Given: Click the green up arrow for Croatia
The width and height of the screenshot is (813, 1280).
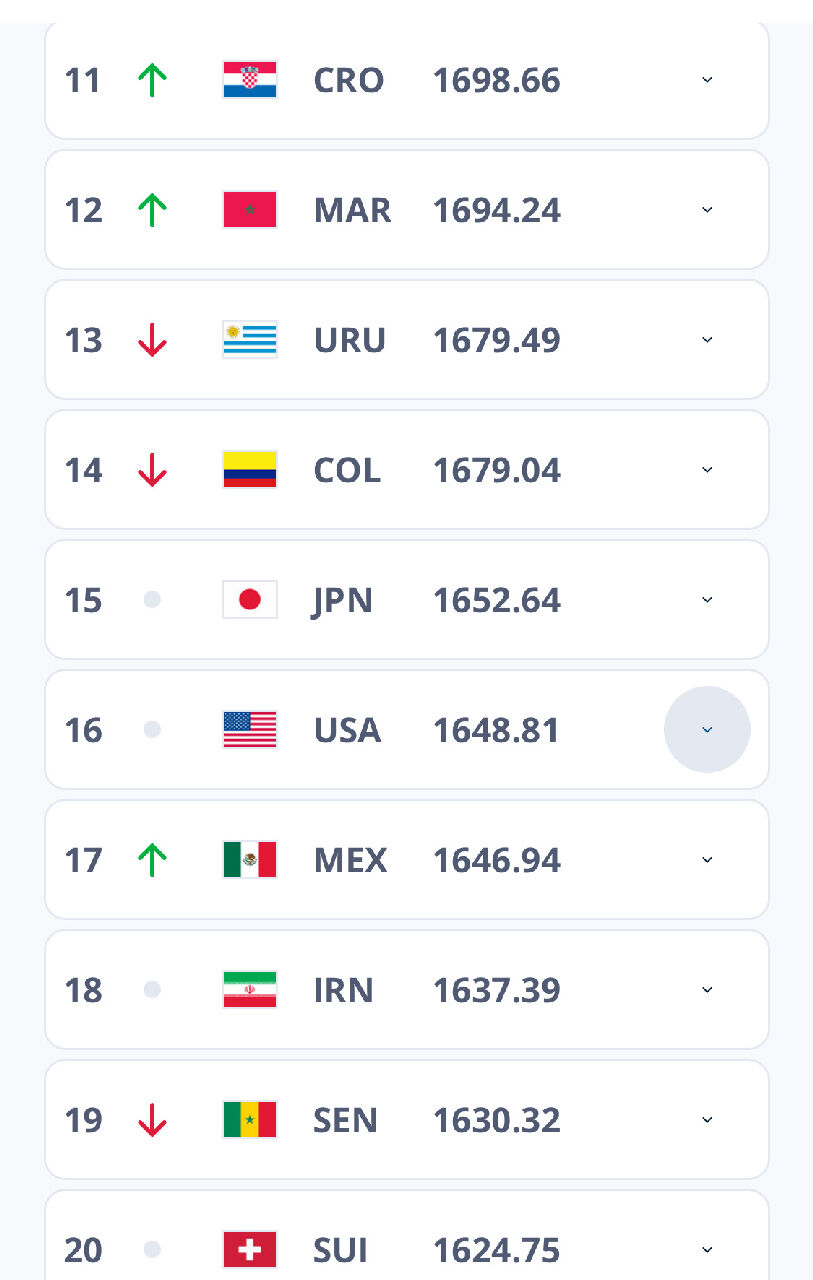Looking at the screenshot, I should [151, 80].
